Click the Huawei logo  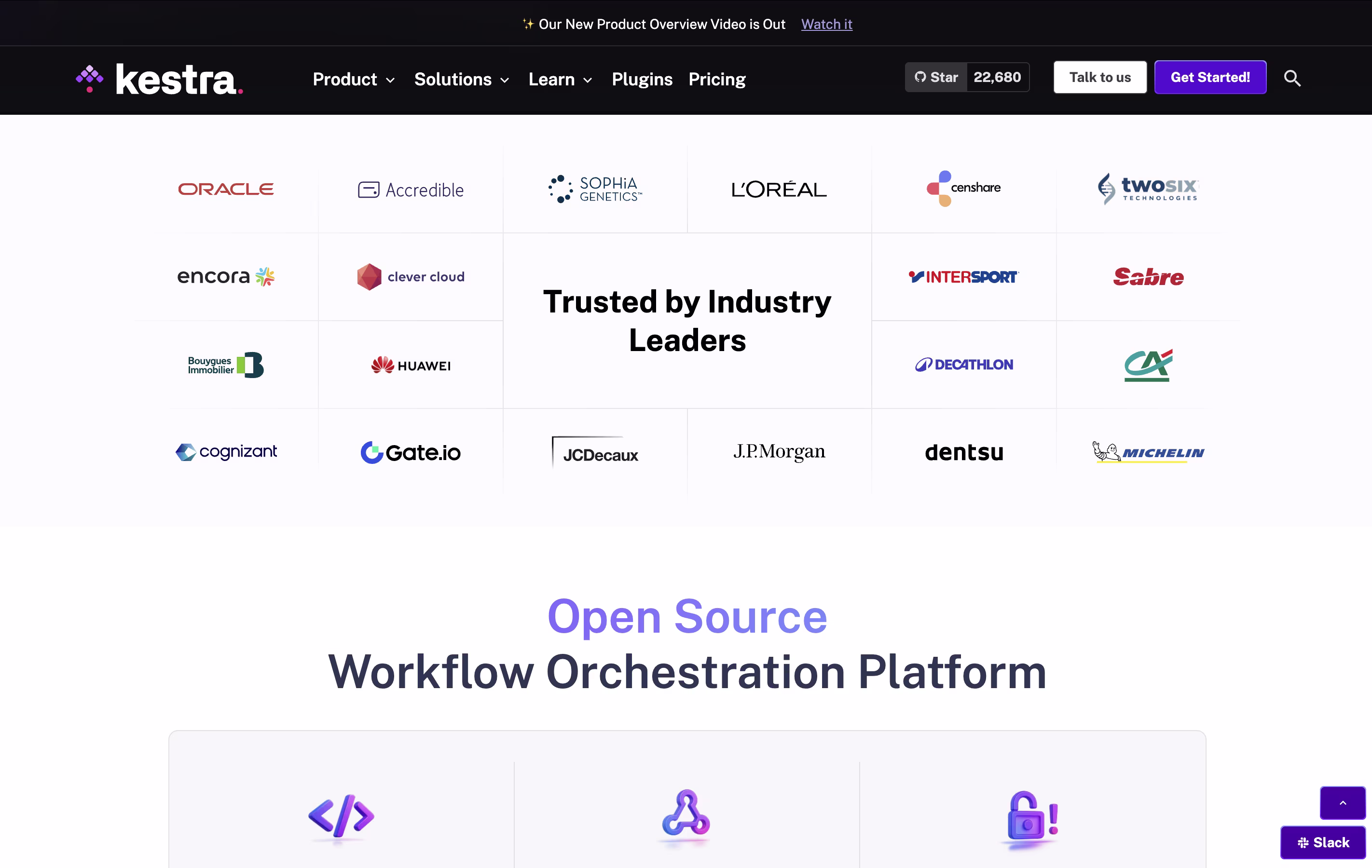410,365
